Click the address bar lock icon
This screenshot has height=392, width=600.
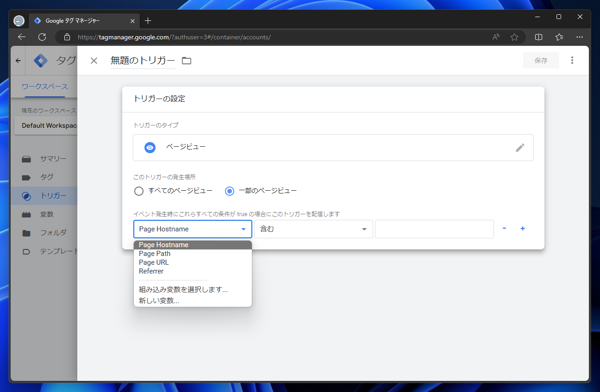click(x=67, y=37)
